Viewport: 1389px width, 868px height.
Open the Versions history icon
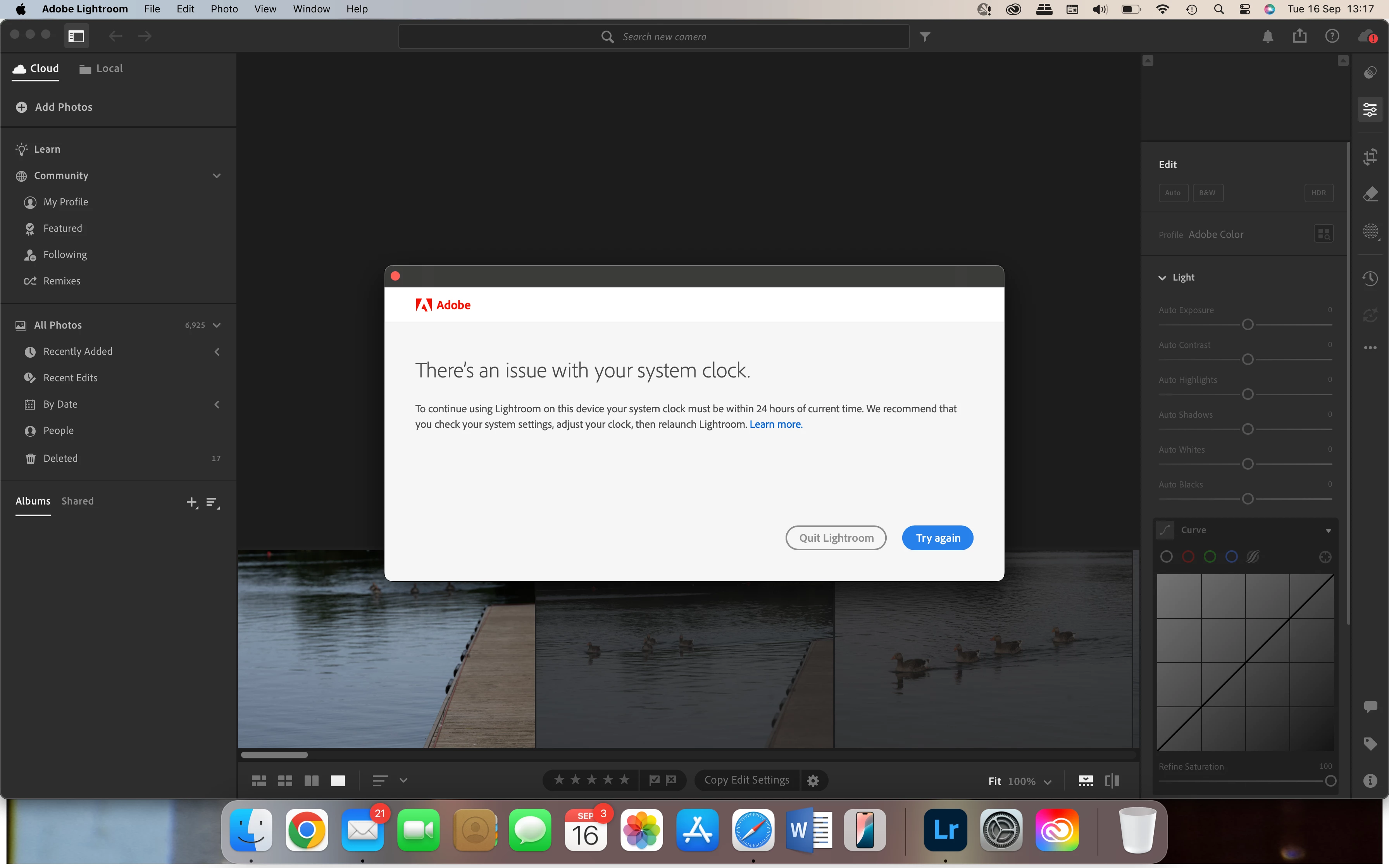tap(1370, 279)
